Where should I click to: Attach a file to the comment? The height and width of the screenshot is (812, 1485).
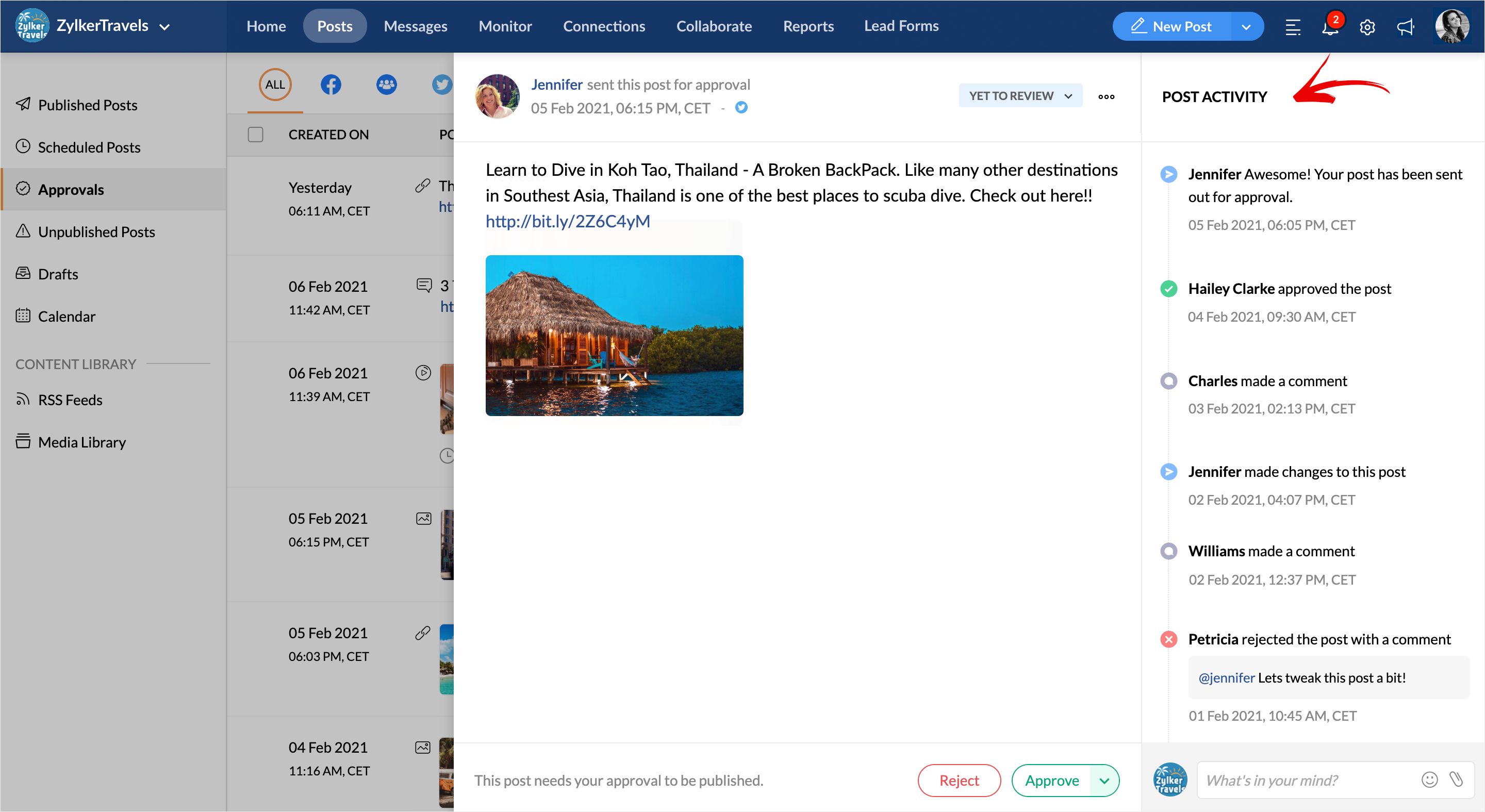pyautogui.click(x=1456, y=780)
